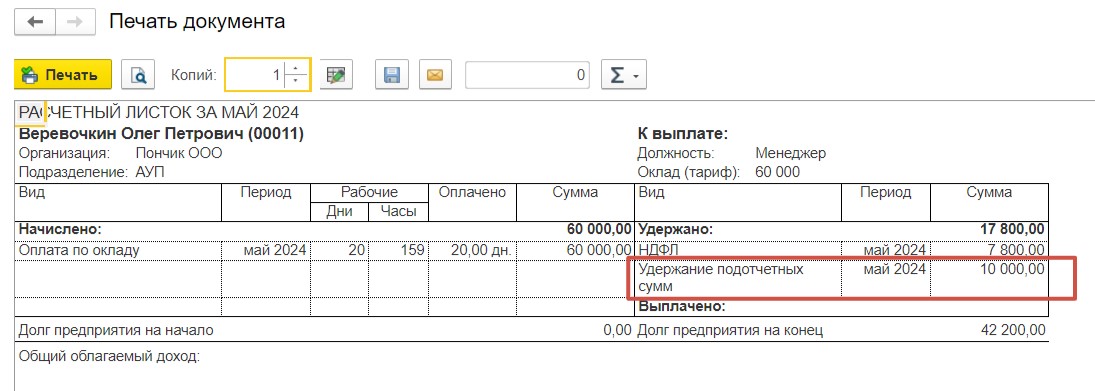Open the Sigma sum dropdown menu
1095x391 pixels.
624,75
